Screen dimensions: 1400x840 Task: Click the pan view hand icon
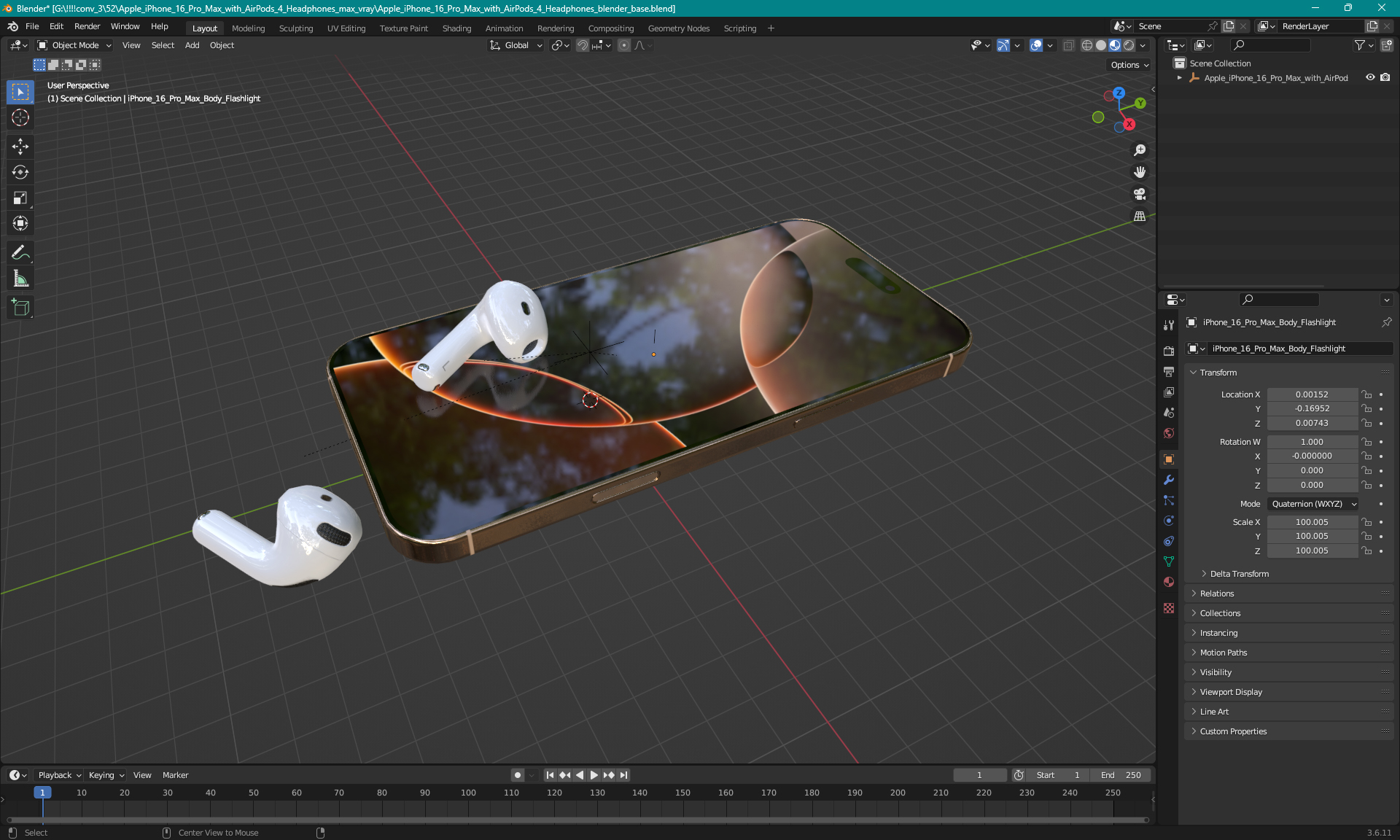pyautogui.click(x=1140, y=172)
